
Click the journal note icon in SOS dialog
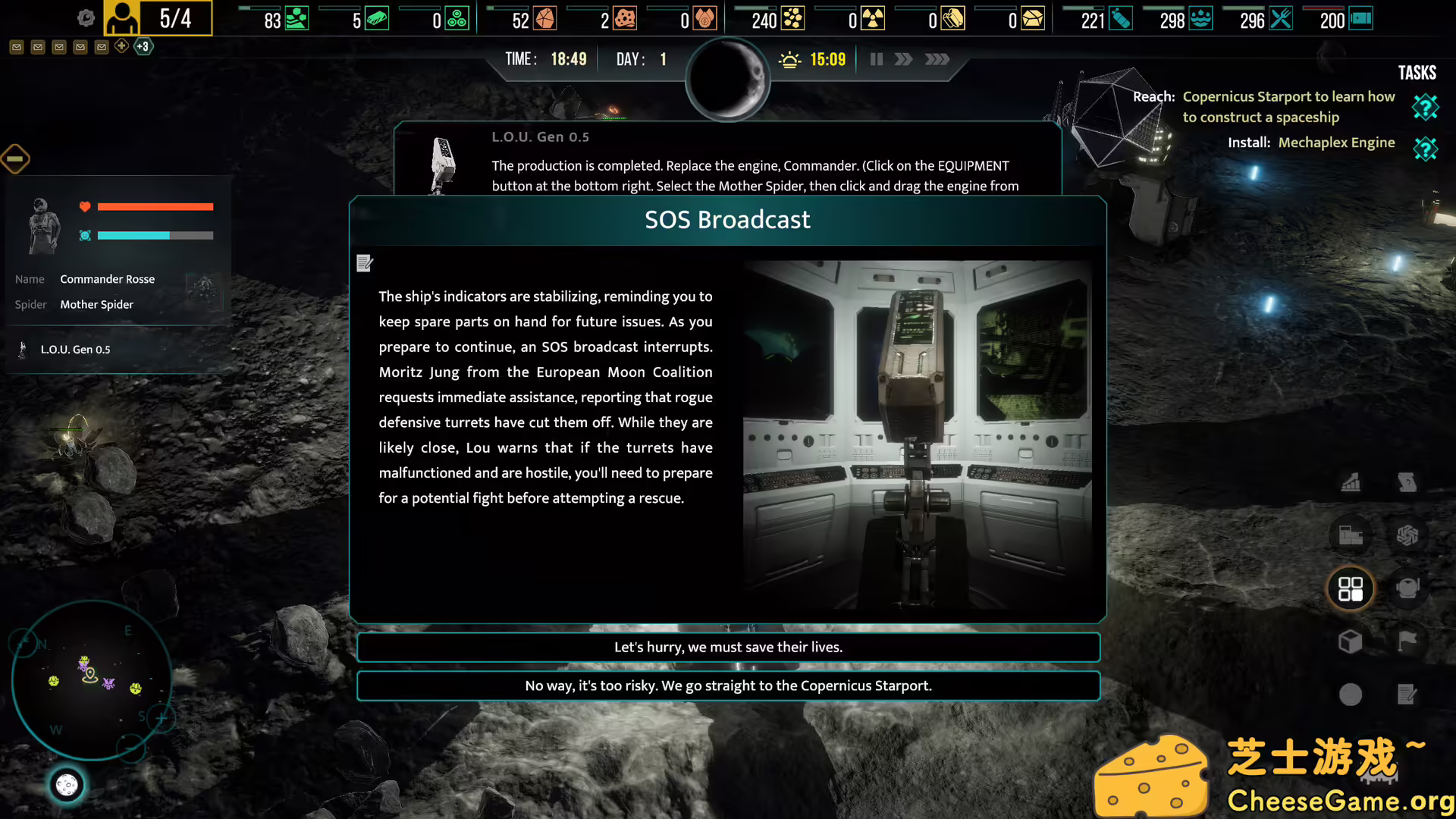click(365, 263)
